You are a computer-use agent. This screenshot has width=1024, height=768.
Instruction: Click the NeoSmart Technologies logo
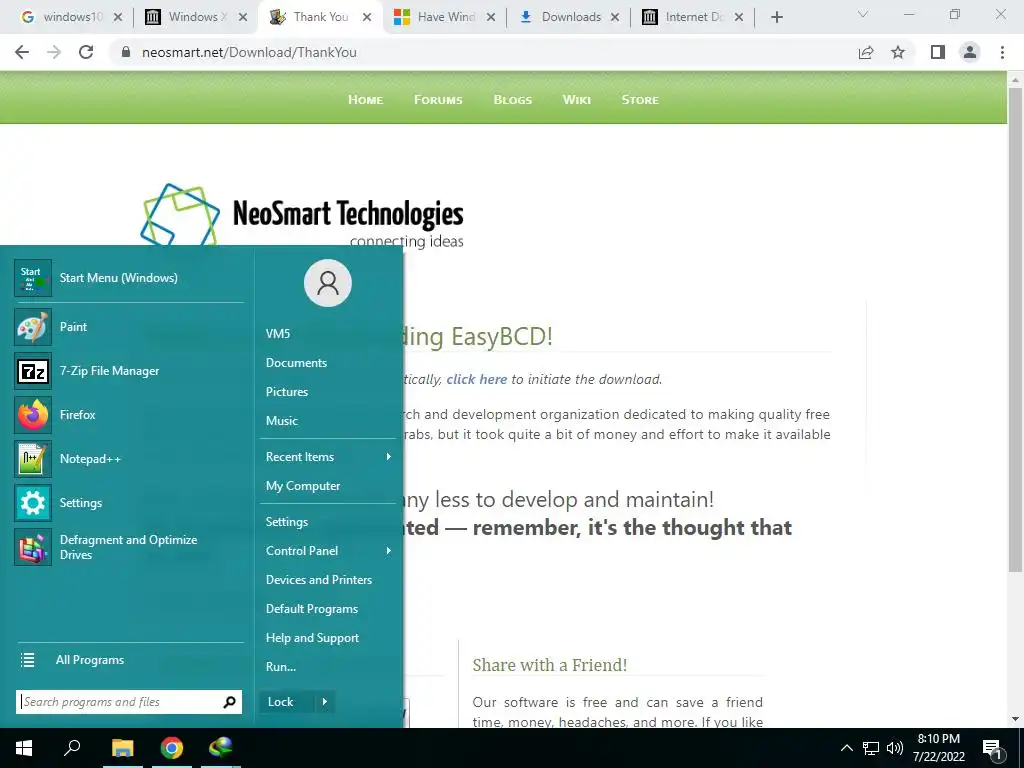[302, 216]
